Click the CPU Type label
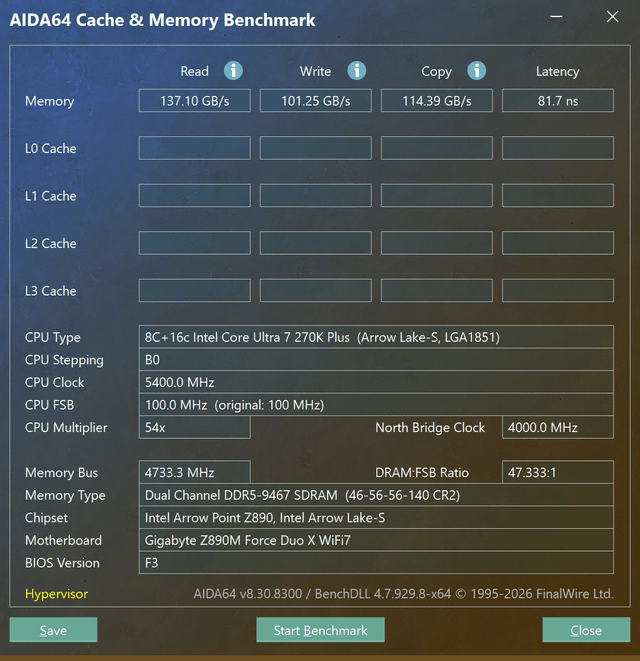Screen dimensions: 640x661 (53, 338)
